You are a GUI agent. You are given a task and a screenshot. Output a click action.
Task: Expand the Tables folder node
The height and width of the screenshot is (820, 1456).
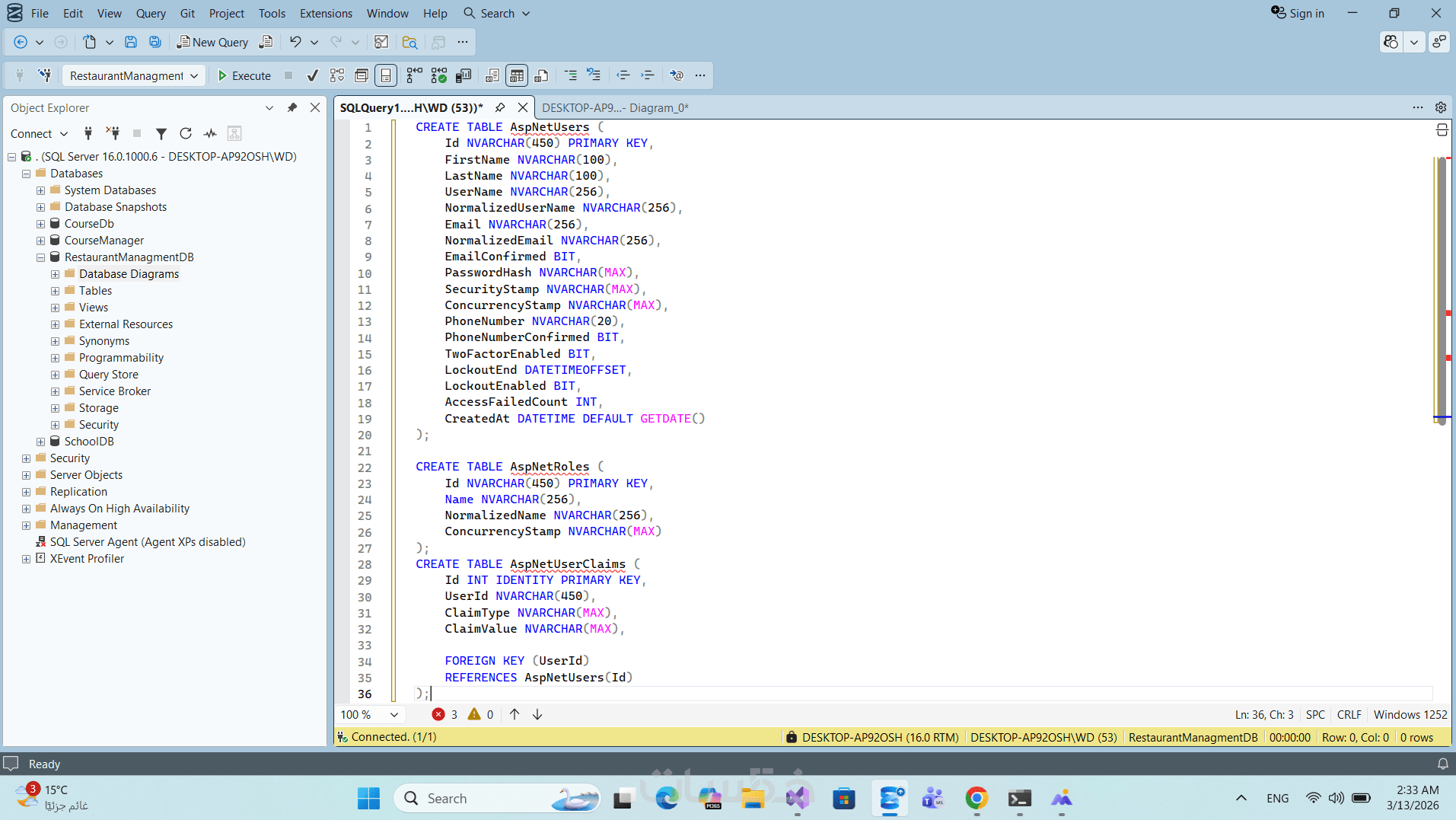pos(55,291)
